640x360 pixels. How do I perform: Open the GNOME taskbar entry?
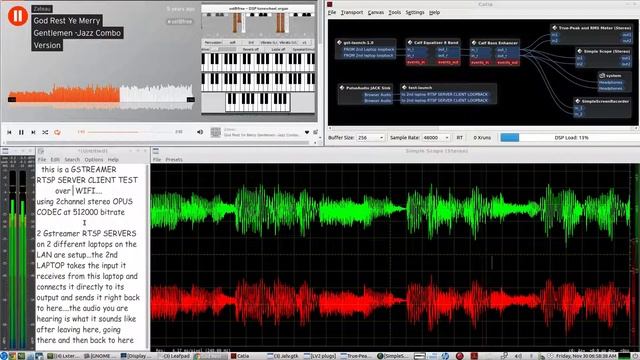(x=100, y=356)
